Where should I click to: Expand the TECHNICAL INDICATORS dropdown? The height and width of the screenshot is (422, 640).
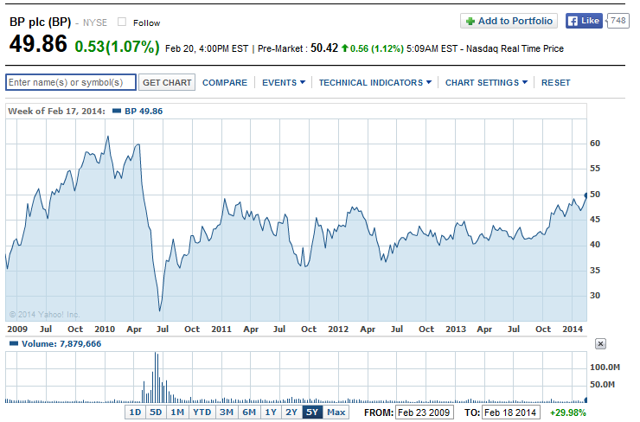375,82
